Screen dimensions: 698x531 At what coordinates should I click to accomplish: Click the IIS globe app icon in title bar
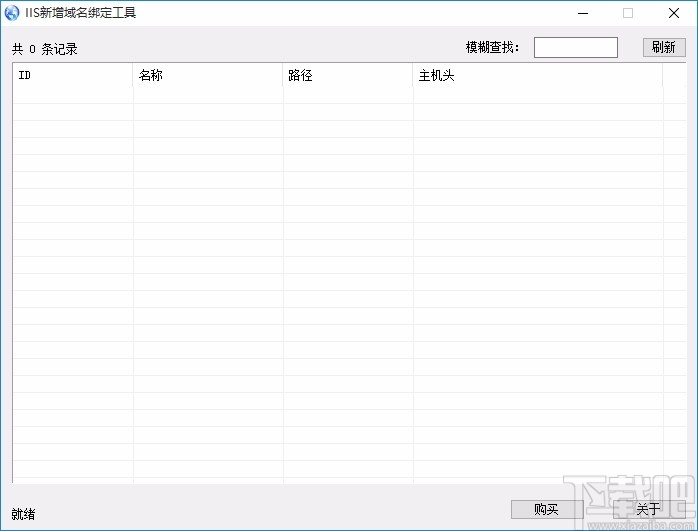click(x=12, y=12)
